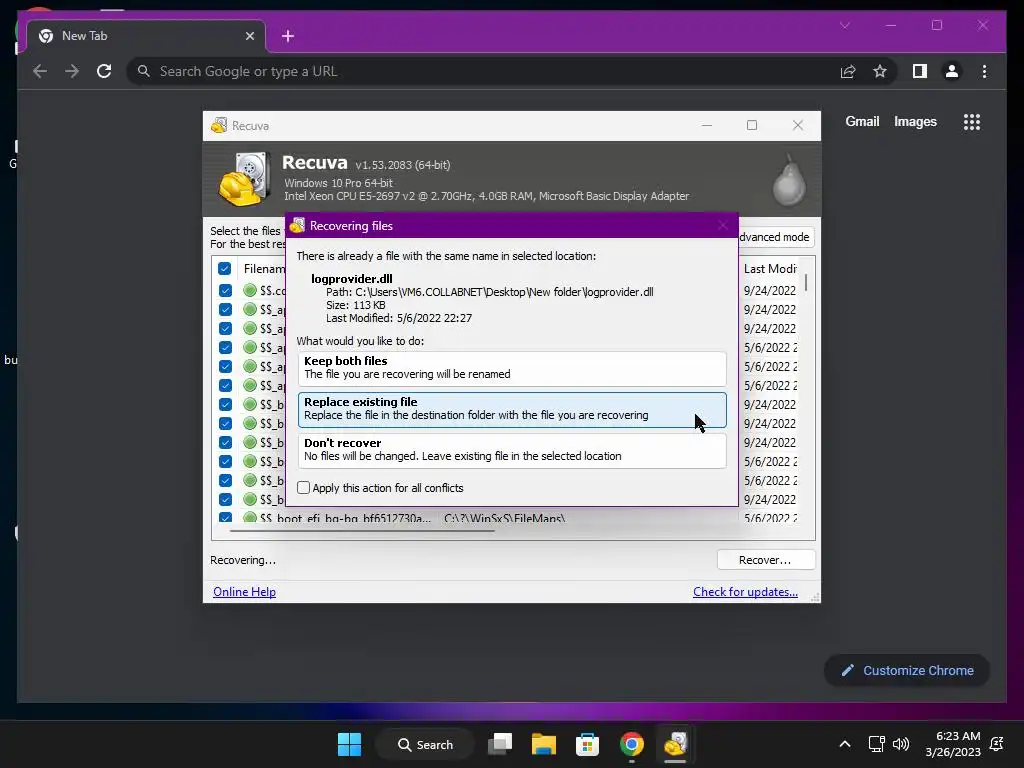Click the Recuva window title bar icon

click(219, 125)
